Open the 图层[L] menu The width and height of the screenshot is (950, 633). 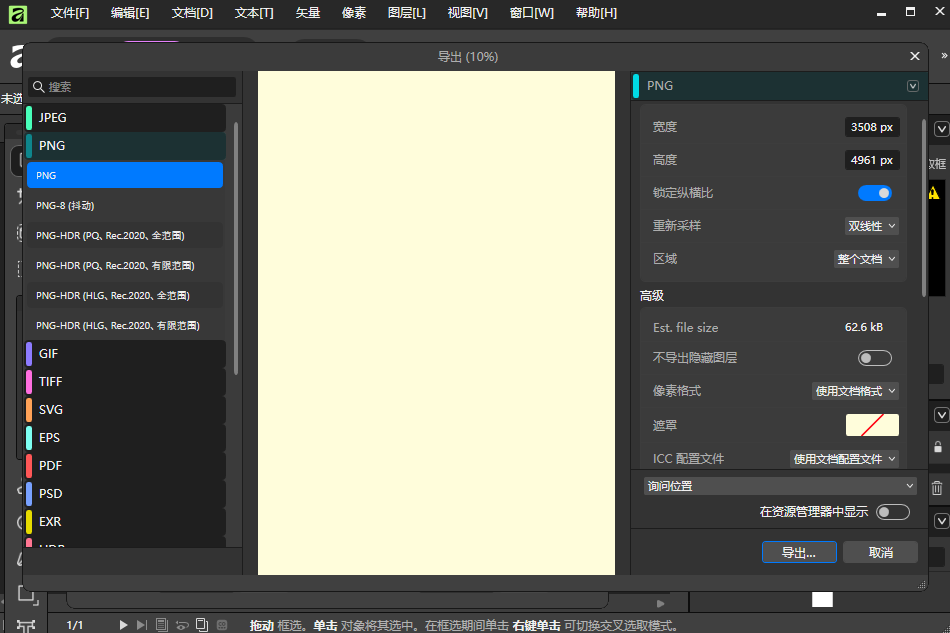click(407, 13)
